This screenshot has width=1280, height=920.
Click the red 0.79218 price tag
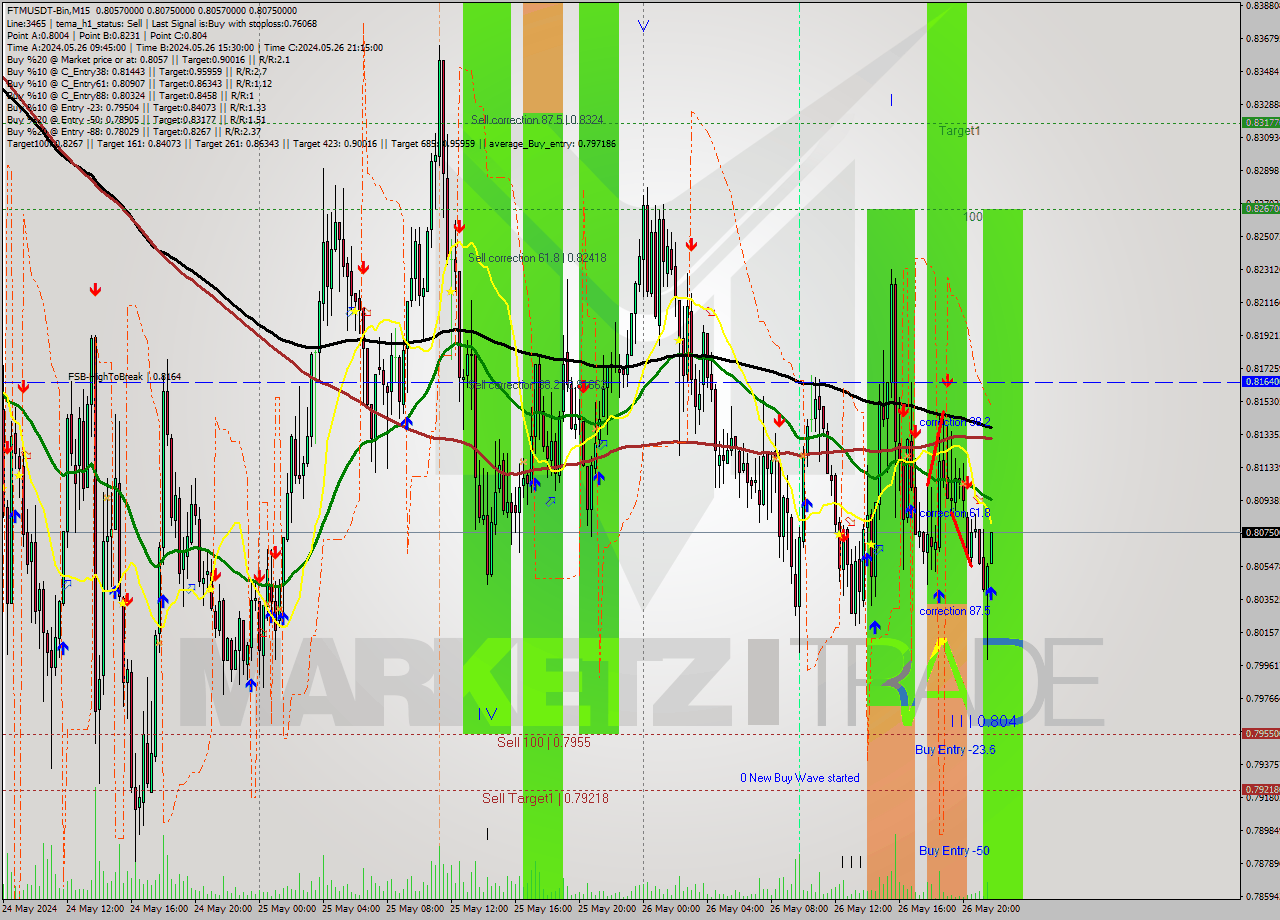[1261, 789]
